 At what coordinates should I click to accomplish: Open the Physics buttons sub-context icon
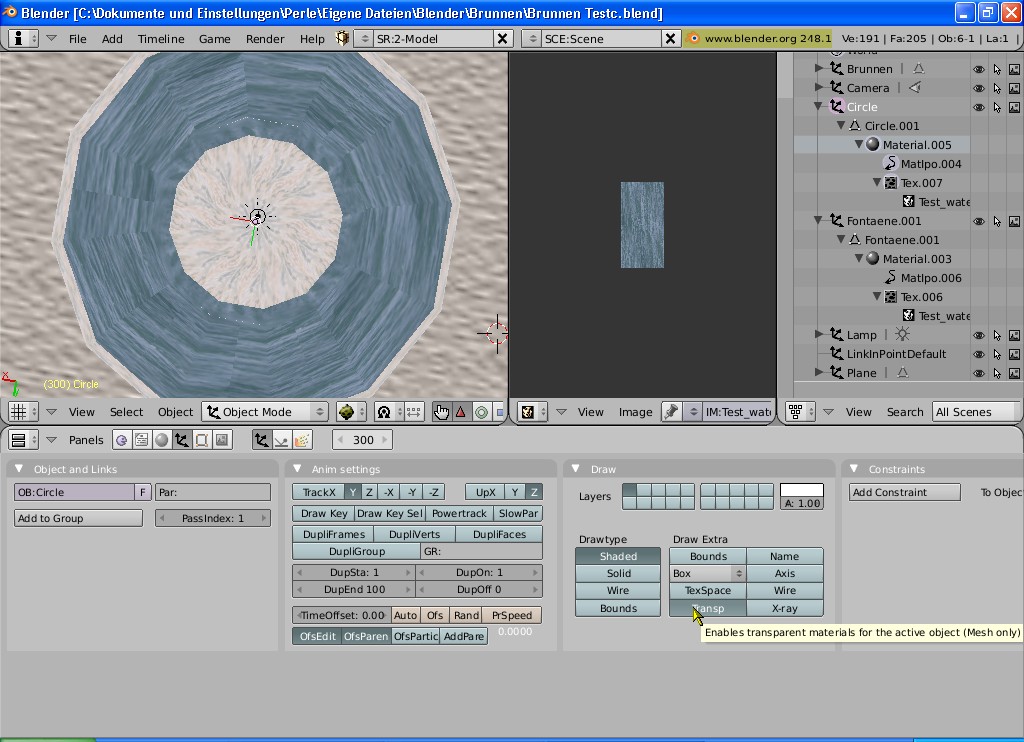coord(281,440)
